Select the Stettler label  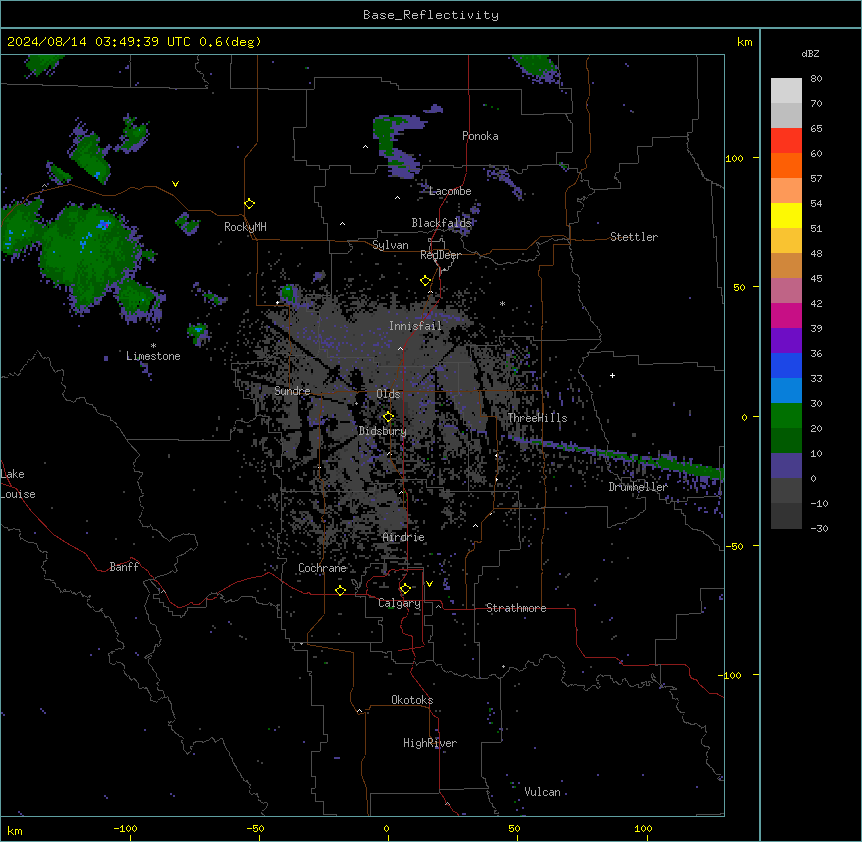pyautogui.click(x=634, y=237)
